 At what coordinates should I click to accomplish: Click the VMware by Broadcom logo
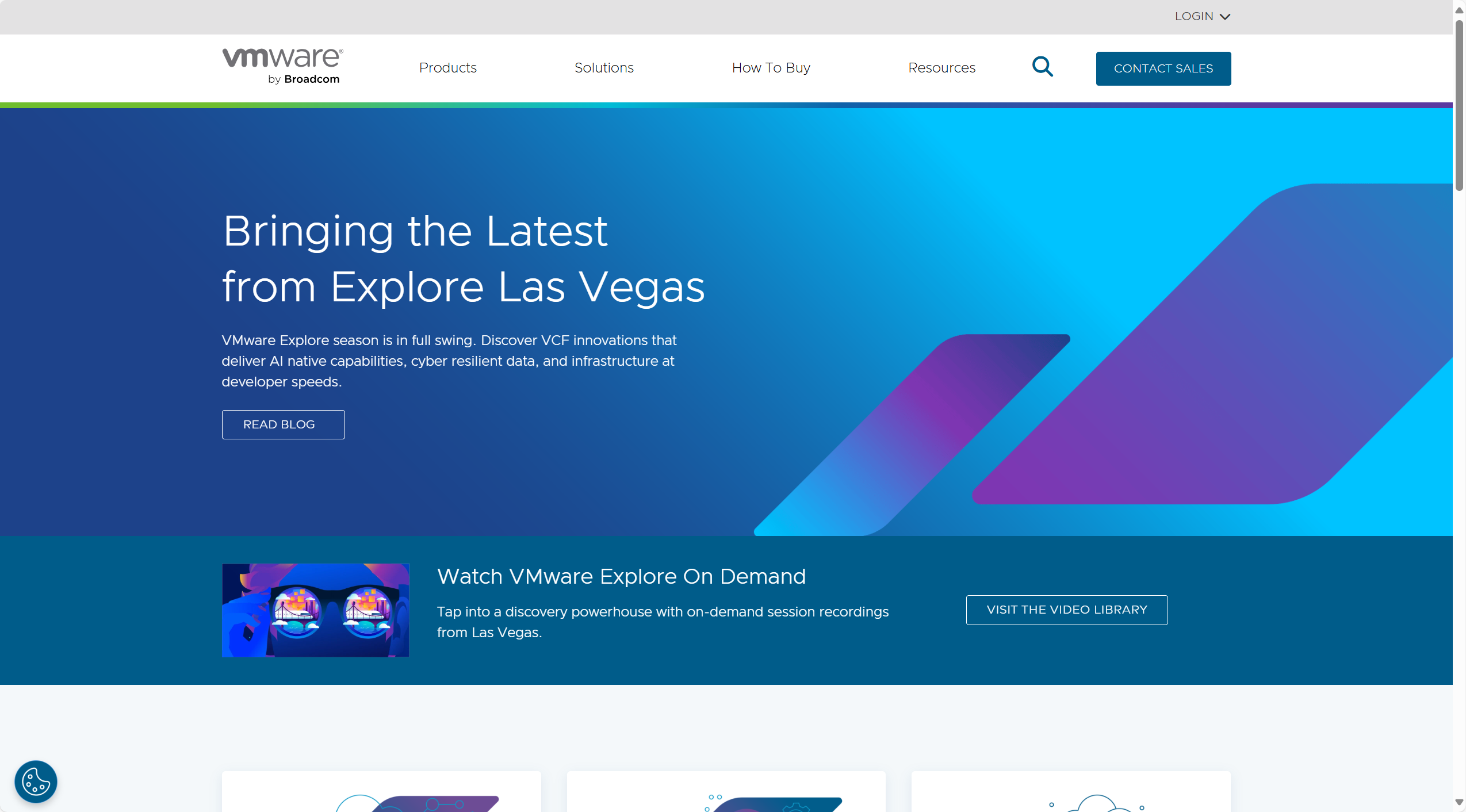282,67
